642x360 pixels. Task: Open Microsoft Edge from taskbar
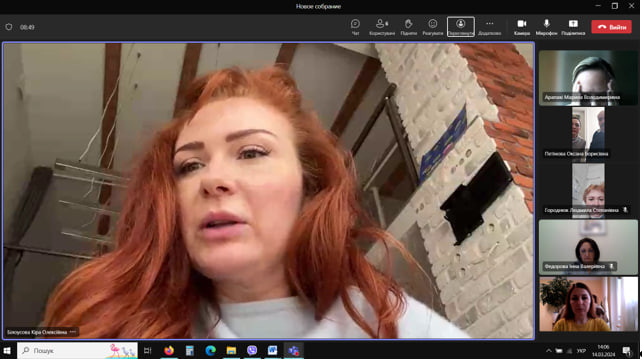[210, 351]
